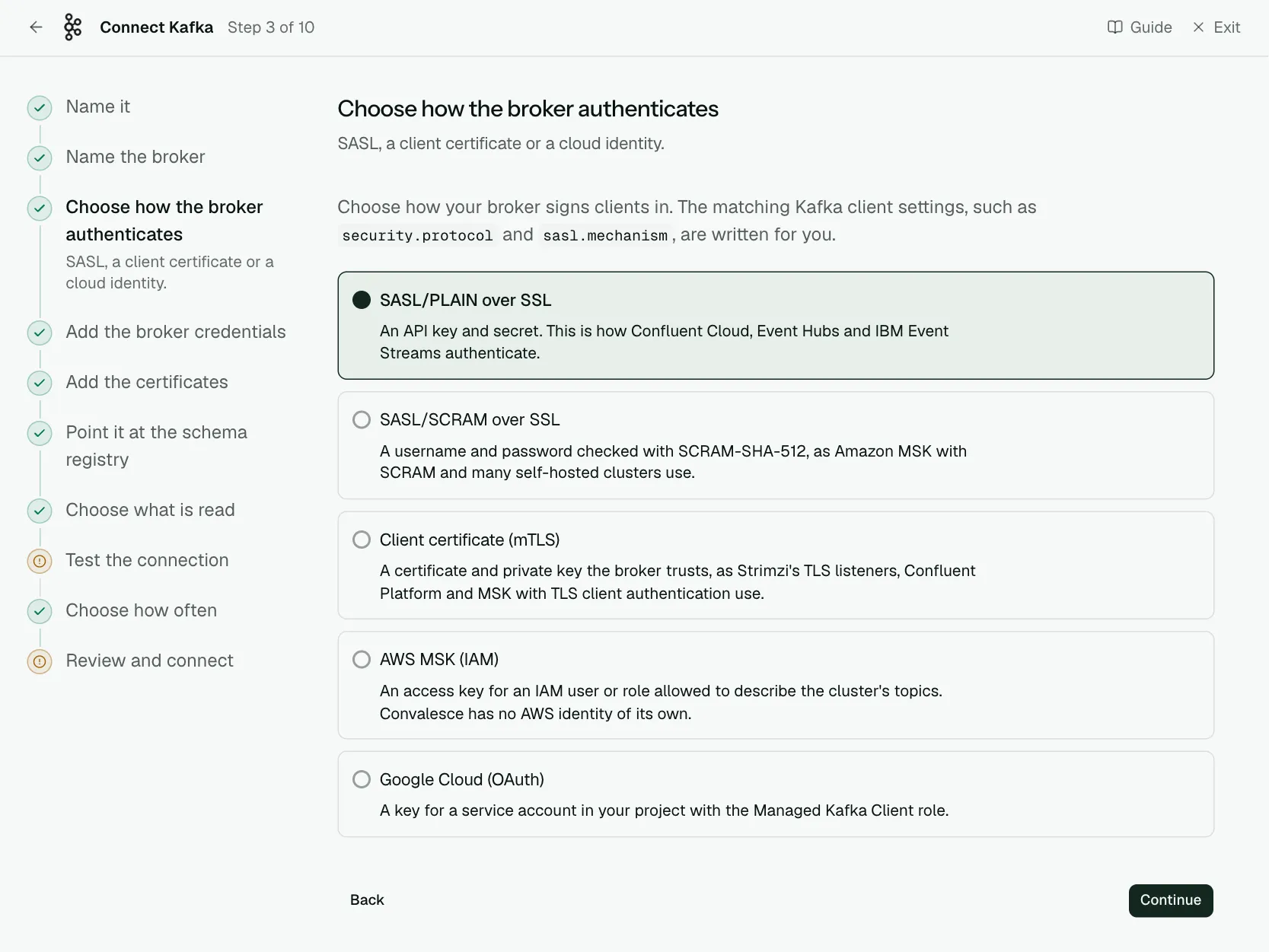The width and height of the screenshot is (1269, 952).
Task: Click the sasl.mechanism code snippet
Action: [x=605, y=235]
